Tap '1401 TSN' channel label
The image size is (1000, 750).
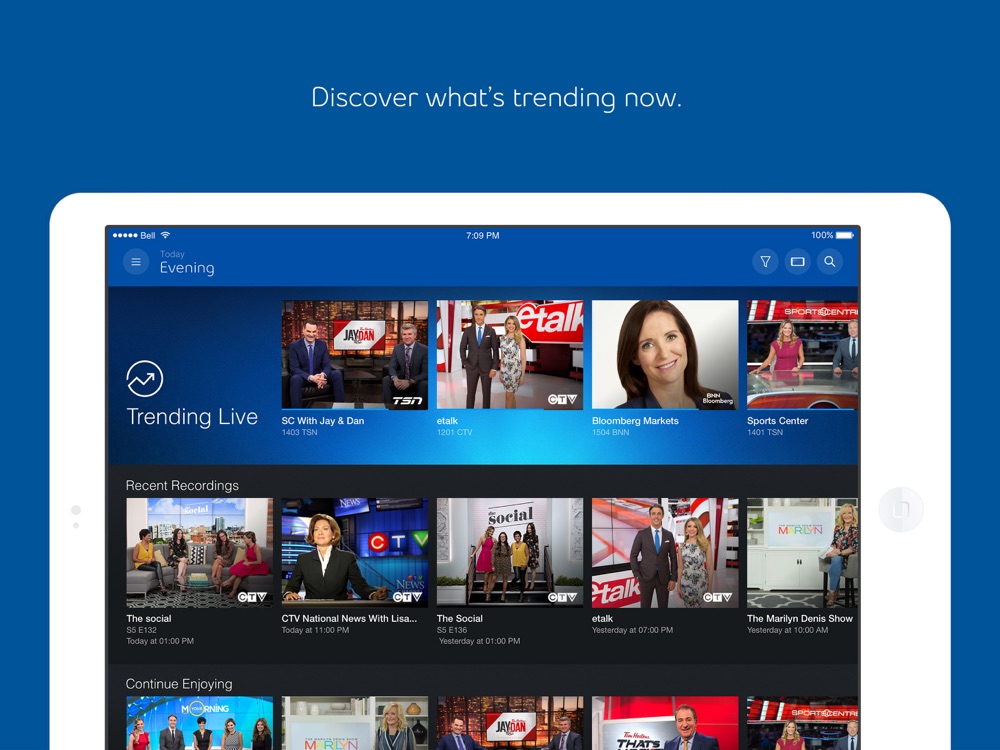(765, 432)
